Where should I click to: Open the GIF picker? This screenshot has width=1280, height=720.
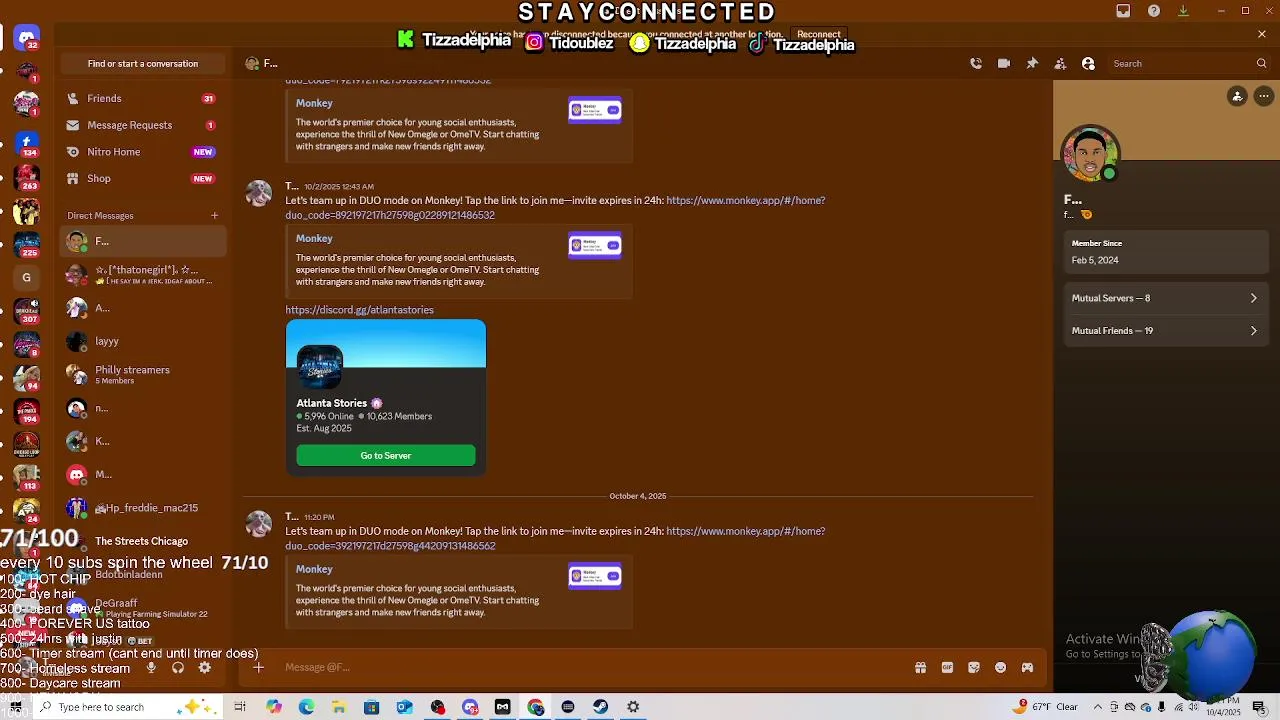pos(947,667)
